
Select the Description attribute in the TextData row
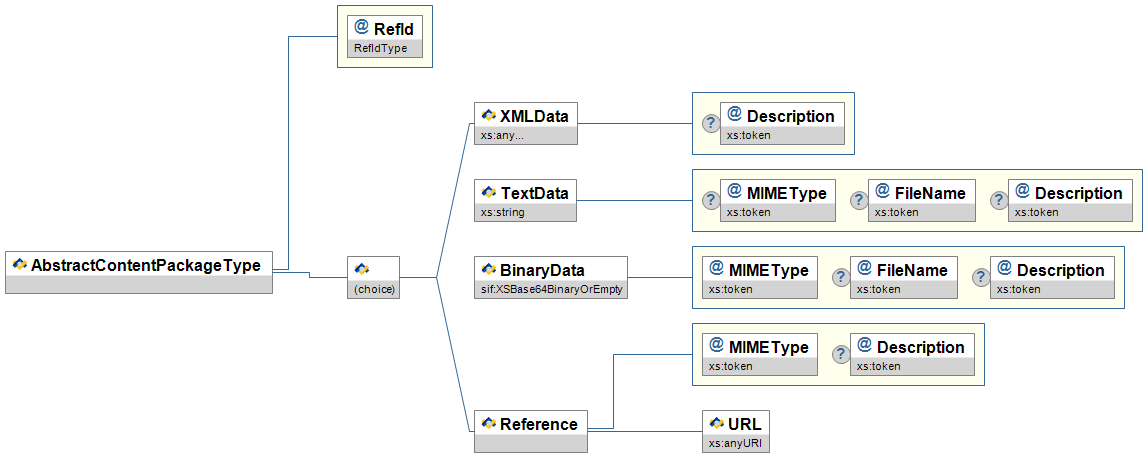[x=1070, y=200]
